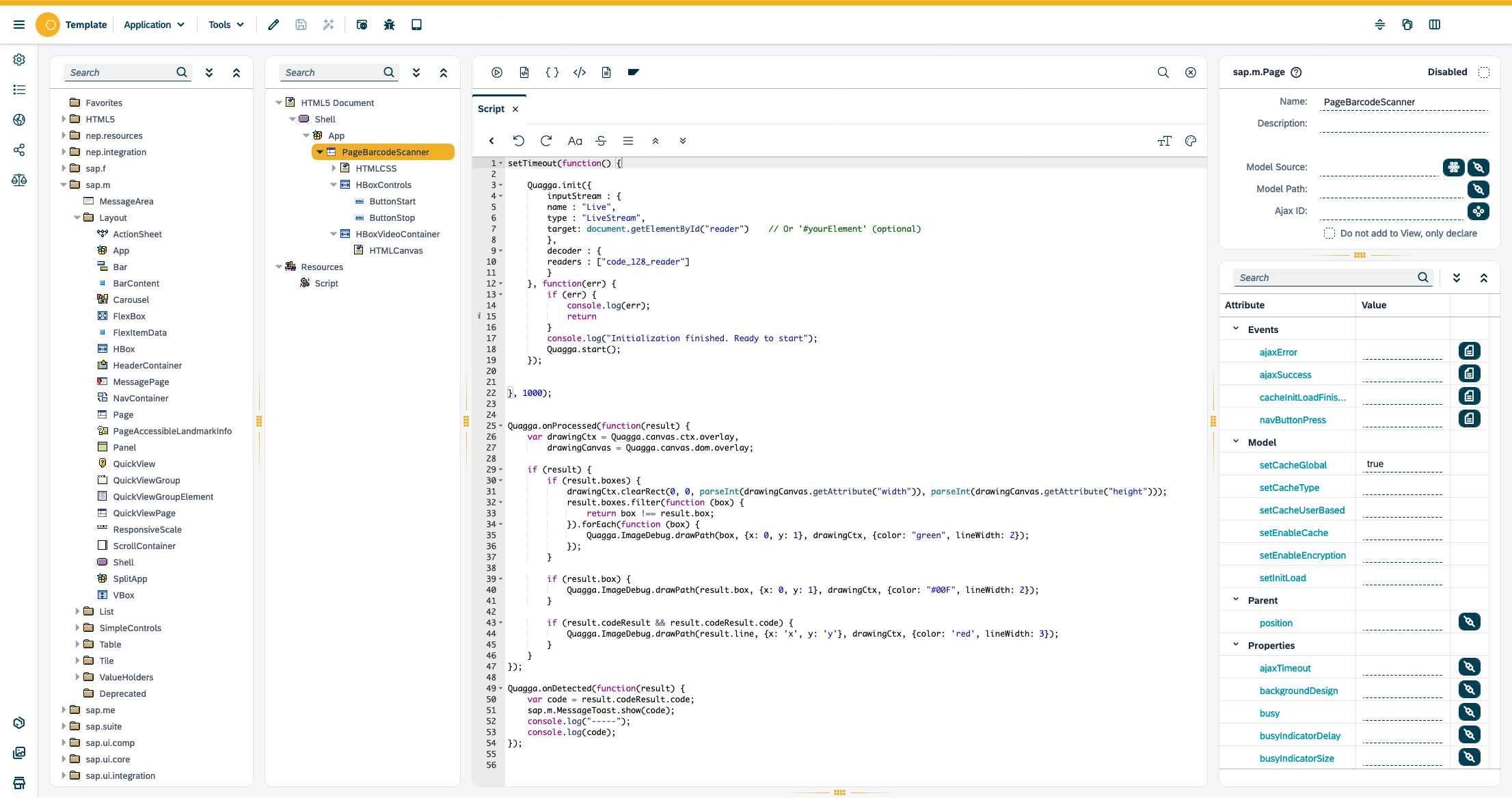This screenshot has width=1512, height=798.
Task: Collapse the sap.m folder in the tree
Action: pyautogui.click(x=64, y=185)
